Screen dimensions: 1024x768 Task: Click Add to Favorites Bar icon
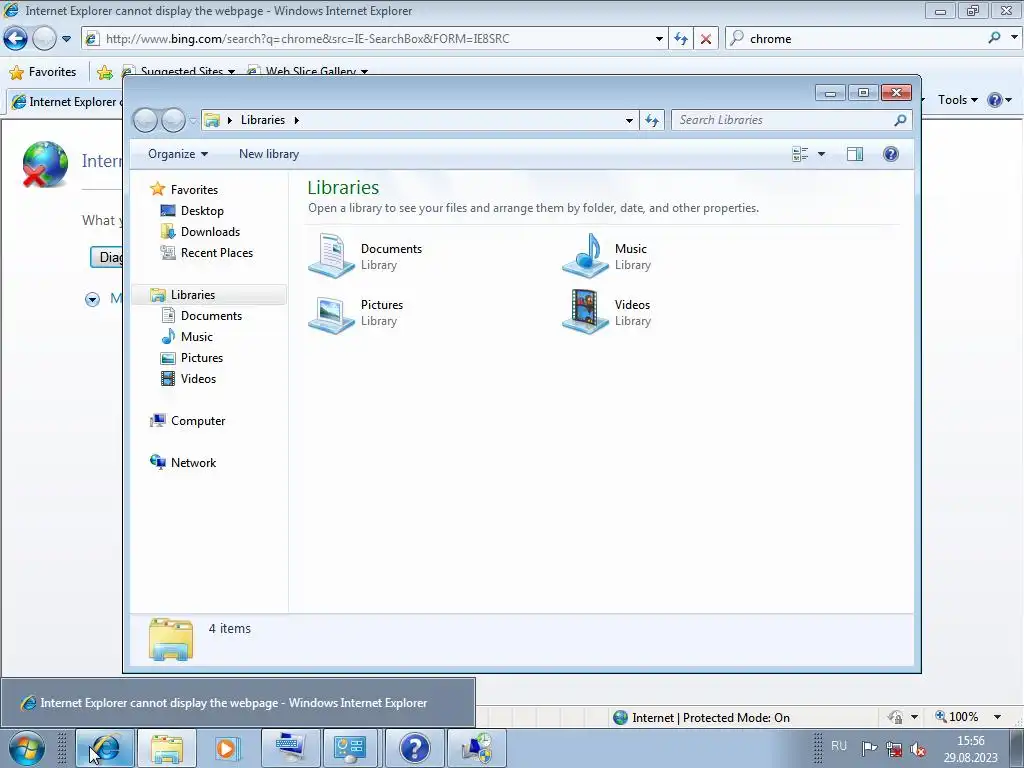[104, 72]
